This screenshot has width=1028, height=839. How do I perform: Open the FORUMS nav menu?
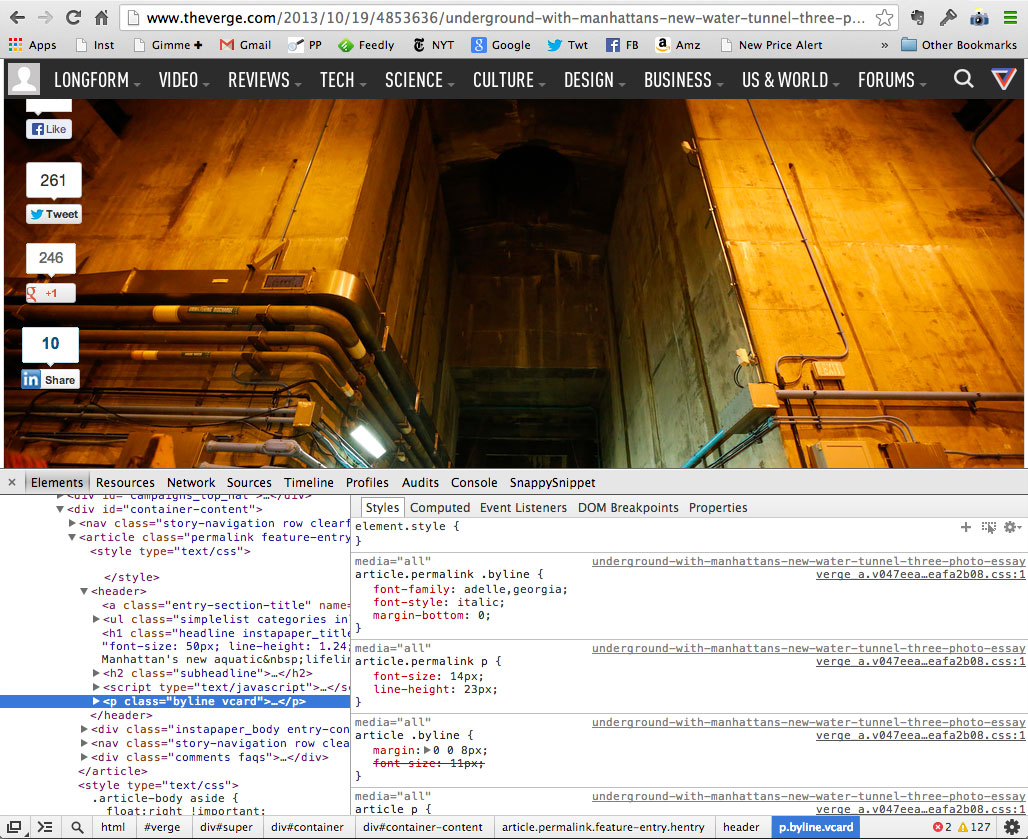click(892, 80)
